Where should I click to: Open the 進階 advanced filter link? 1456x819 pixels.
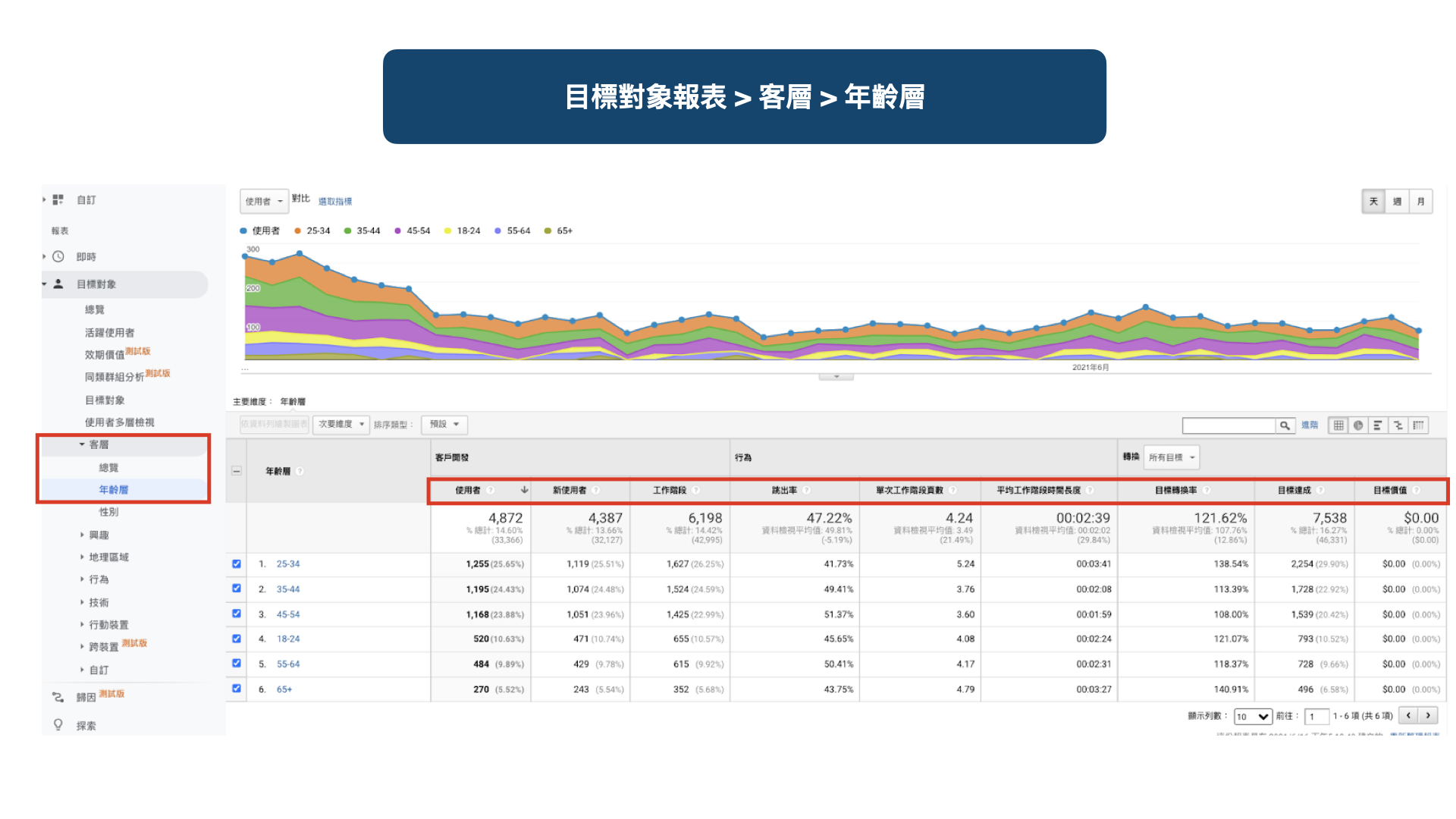point(1310,425)
